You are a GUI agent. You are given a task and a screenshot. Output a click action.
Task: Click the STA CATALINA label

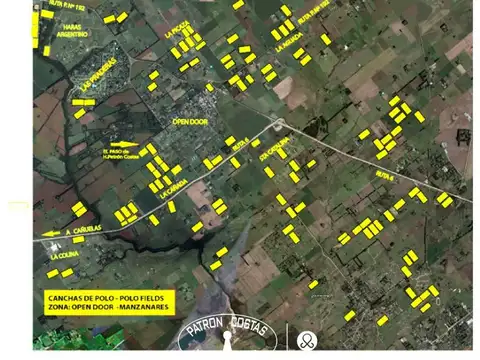[x=274, y=149]
